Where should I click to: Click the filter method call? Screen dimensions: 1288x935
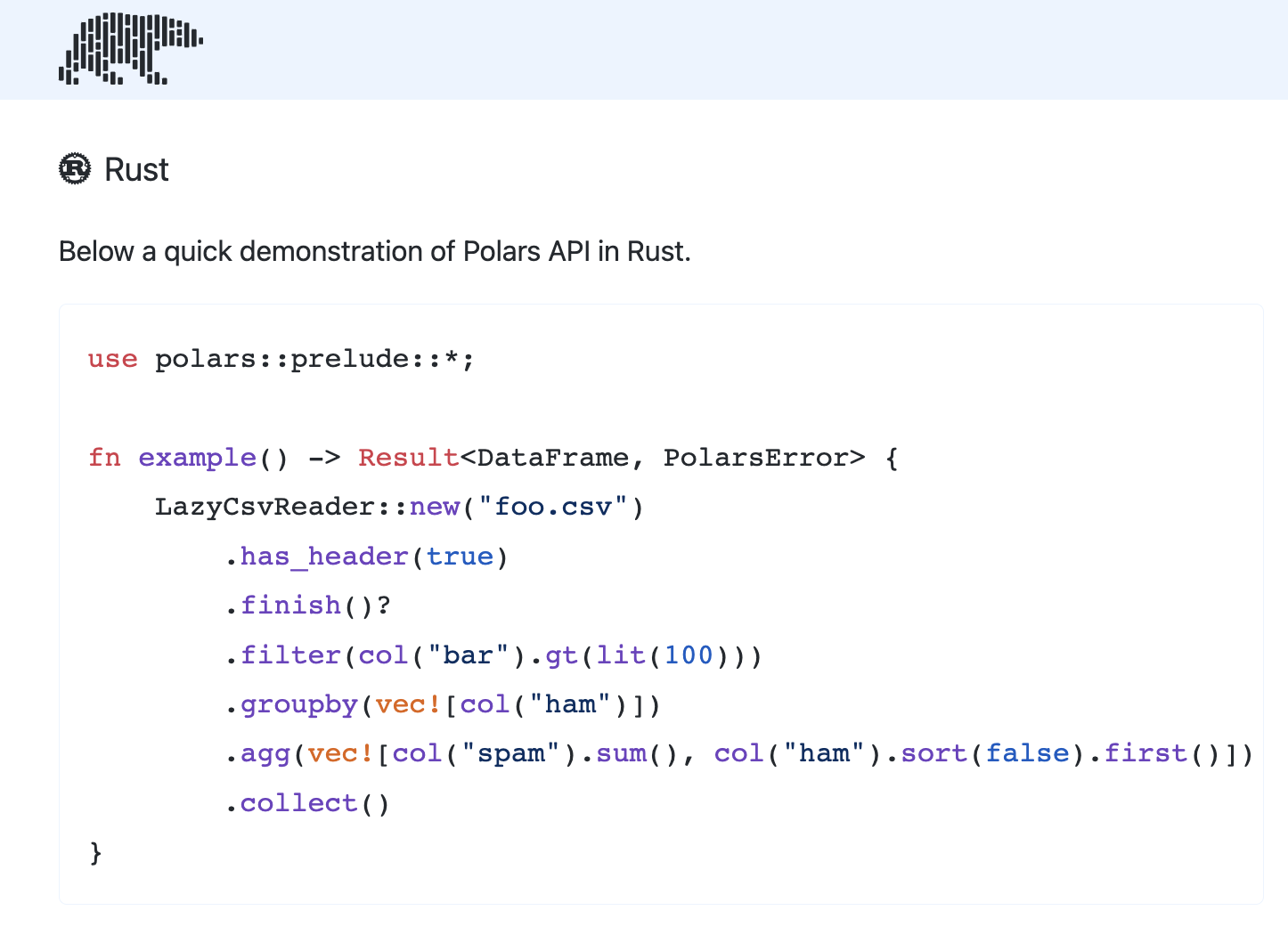click(290, 654)
